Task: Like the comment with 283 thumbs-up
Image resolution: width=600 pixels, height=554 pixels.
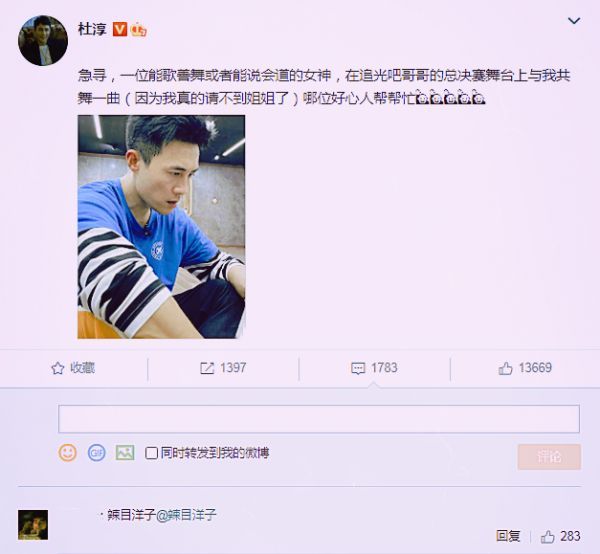Action: point(560,536)
